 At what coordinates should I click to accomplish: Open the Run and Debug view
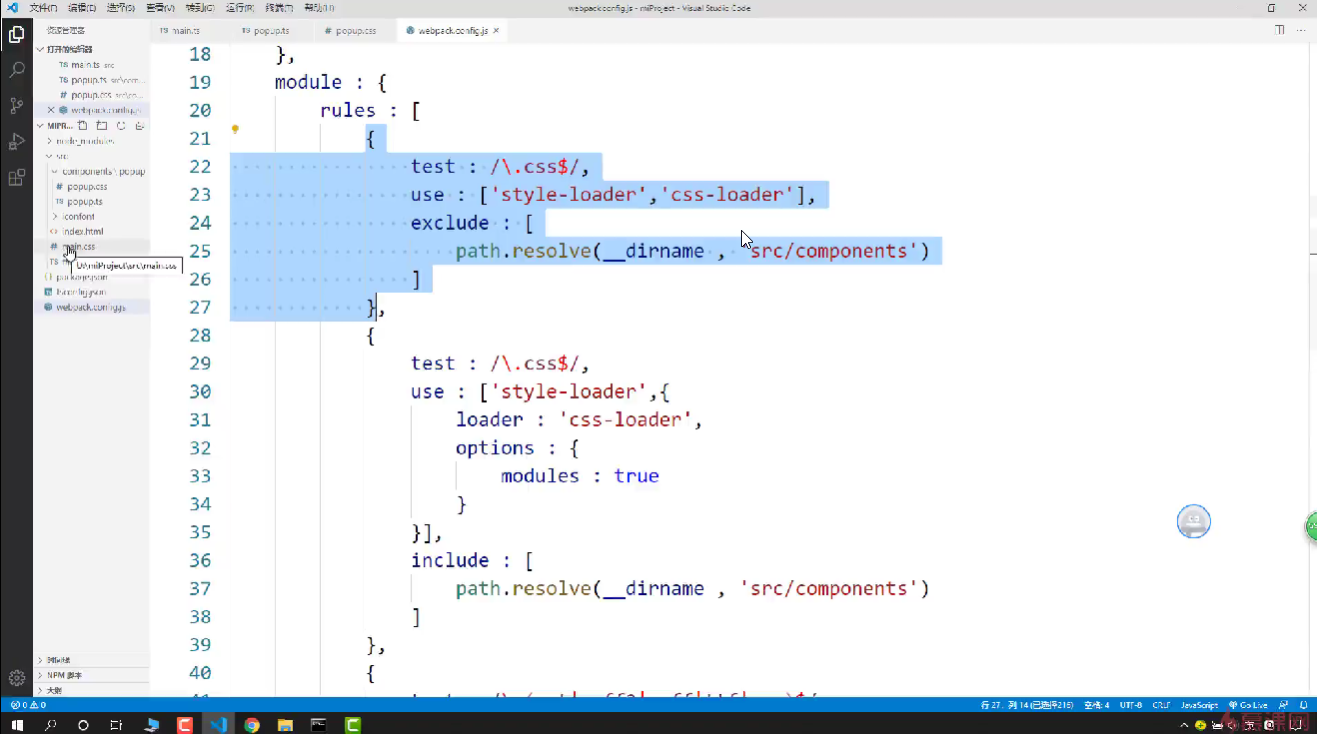click(x=16, y=142)
